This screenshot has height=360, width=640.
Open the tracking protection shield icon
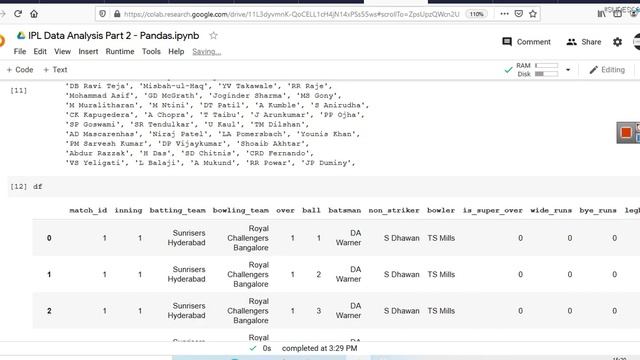click(x=102, y=14)
